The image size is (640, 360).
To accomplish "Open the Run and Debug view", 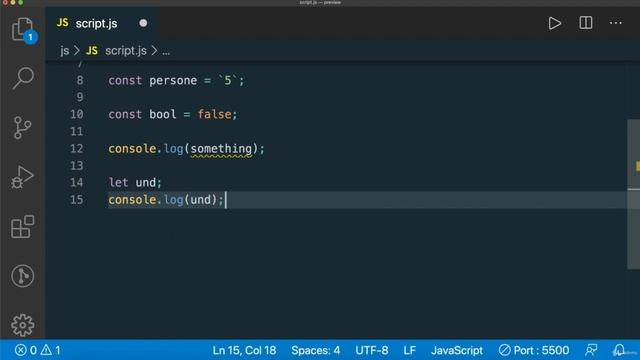I will 22,177.
